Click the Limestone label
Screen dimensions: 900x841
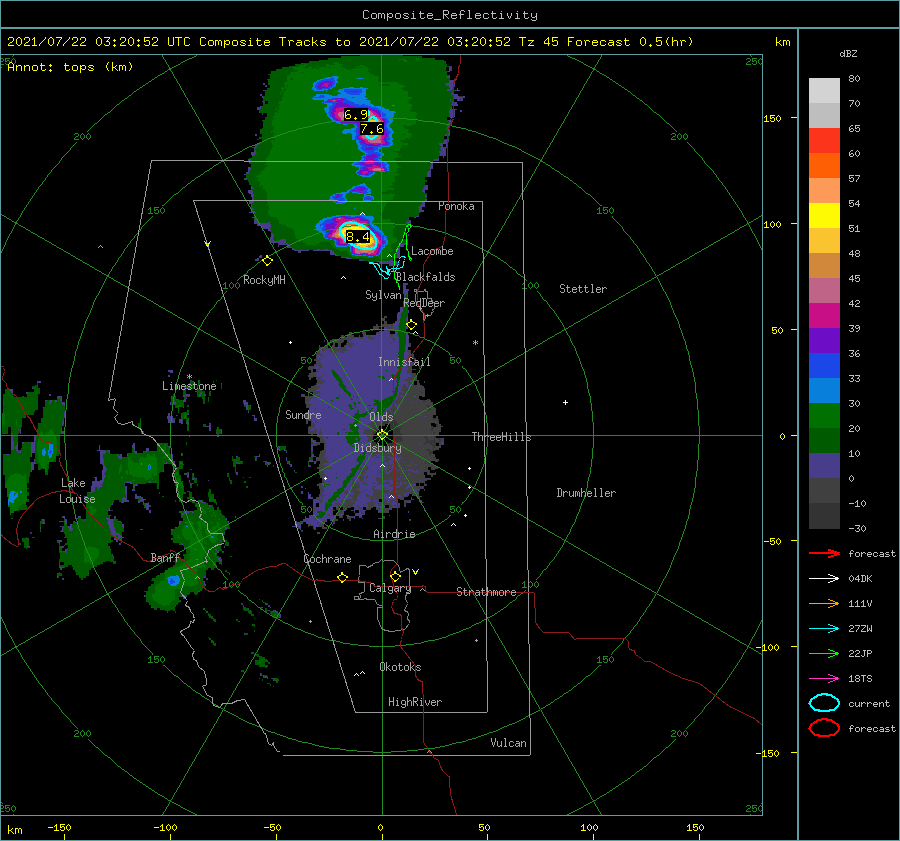tap(189, 386)
